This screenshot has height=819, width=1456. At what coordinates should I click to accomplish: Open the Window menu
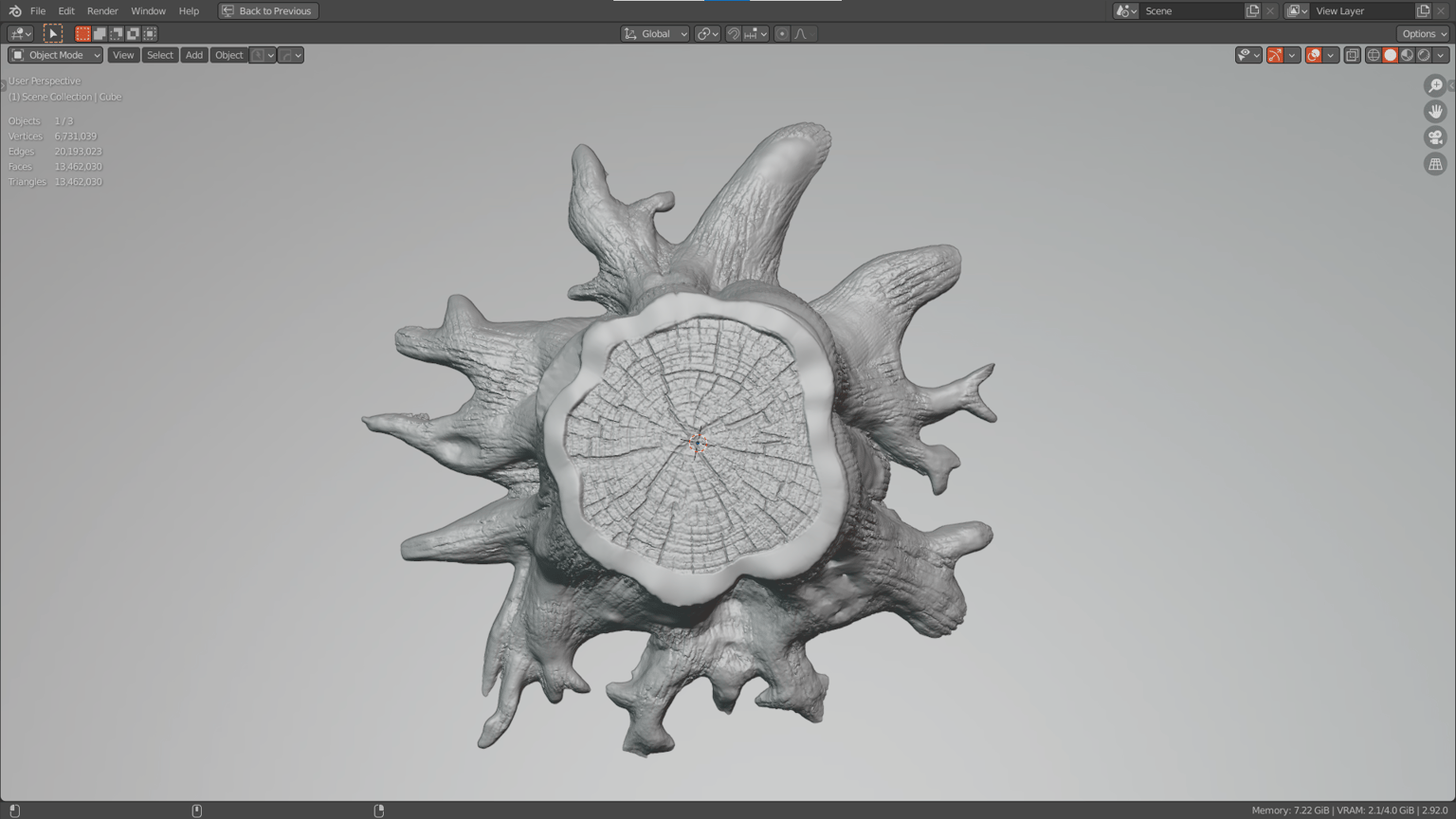click(148, 10)
